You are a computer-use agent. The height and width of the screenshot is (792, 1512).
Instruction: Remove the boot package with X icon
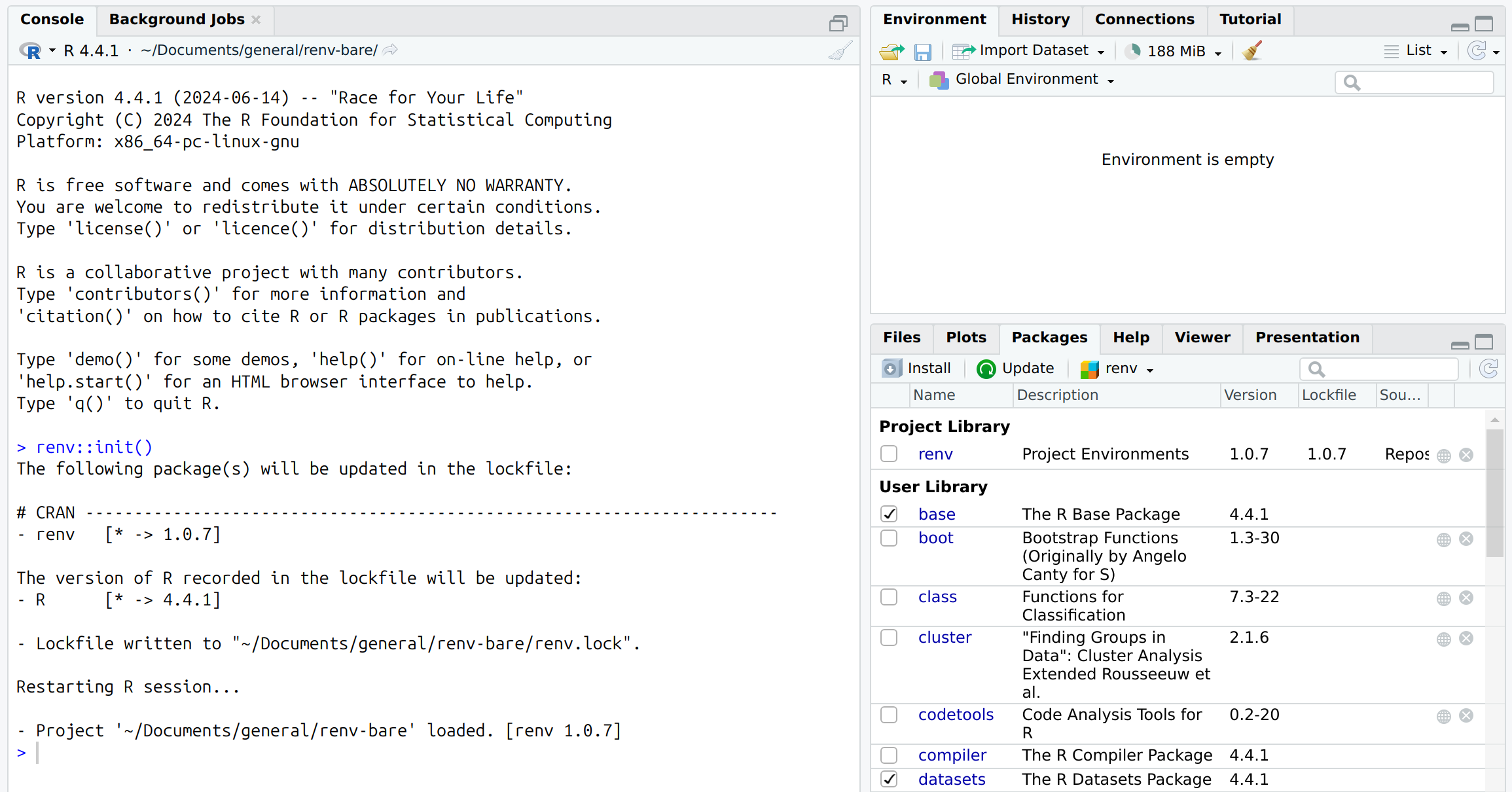1466,539
